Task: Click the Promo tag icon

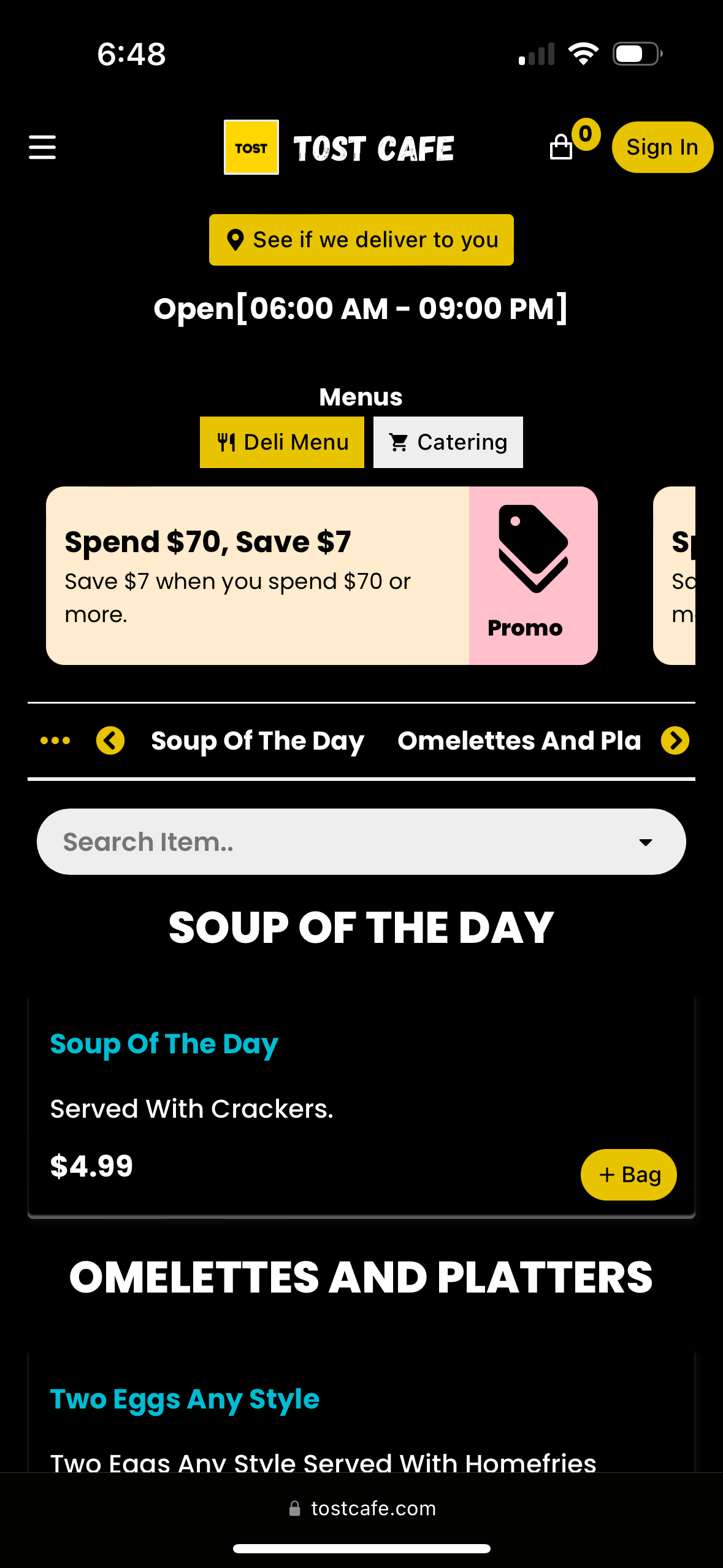Action: pos(533,549)
